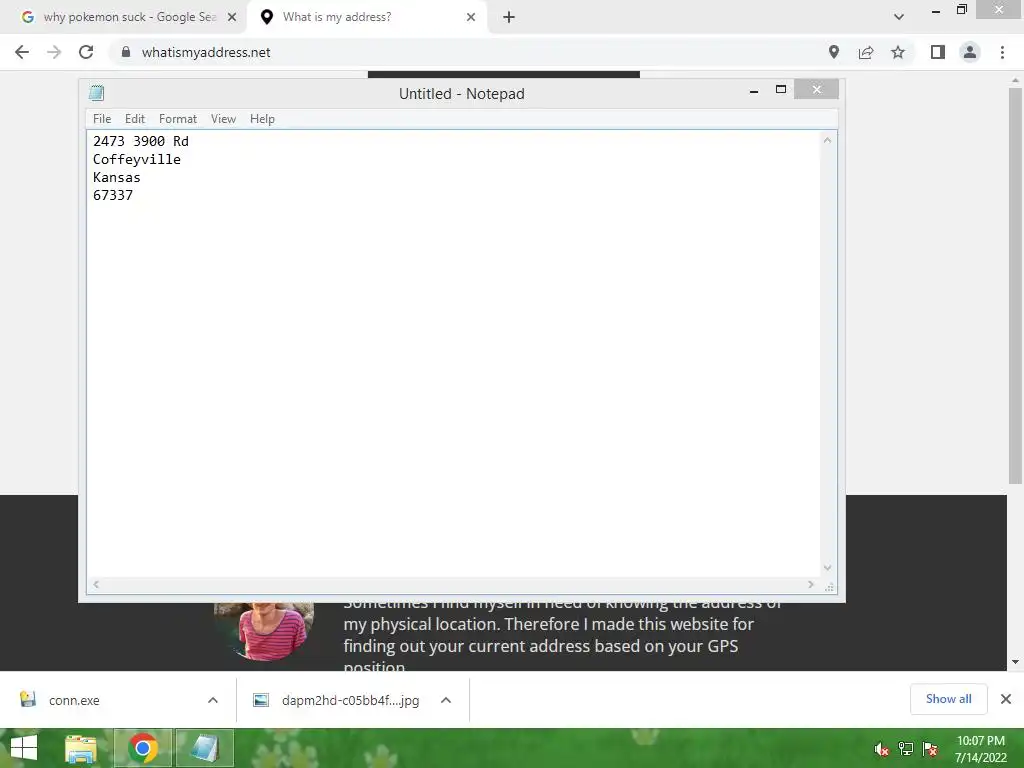Open downloaded dapm2hd jpg file
Image resolution: width=1024 pixels, height=768 pixels.
350,700
